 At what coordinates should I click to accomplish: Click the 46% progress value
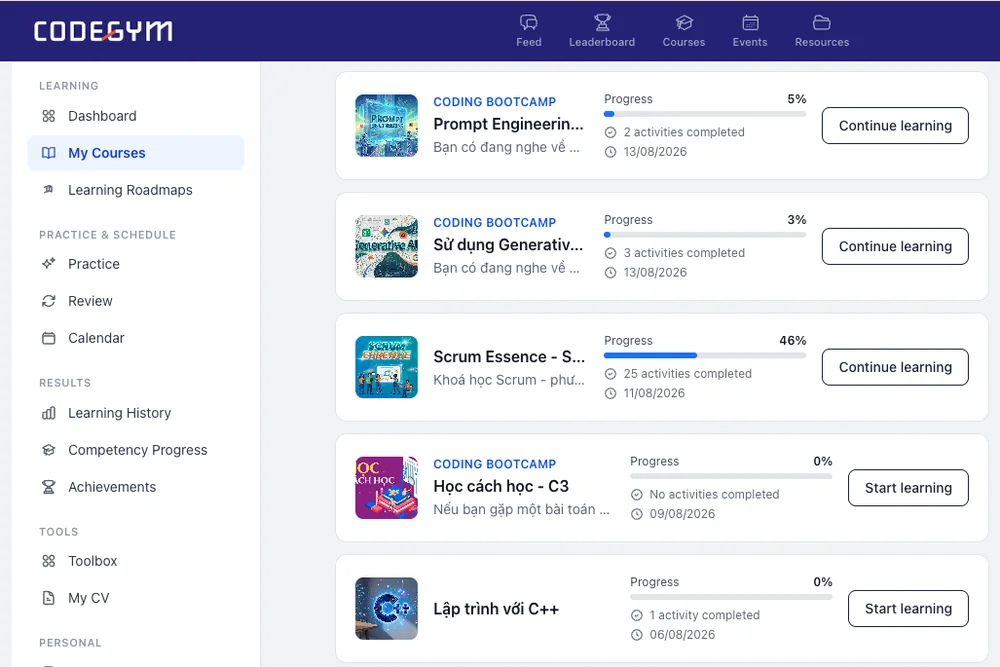792,341
